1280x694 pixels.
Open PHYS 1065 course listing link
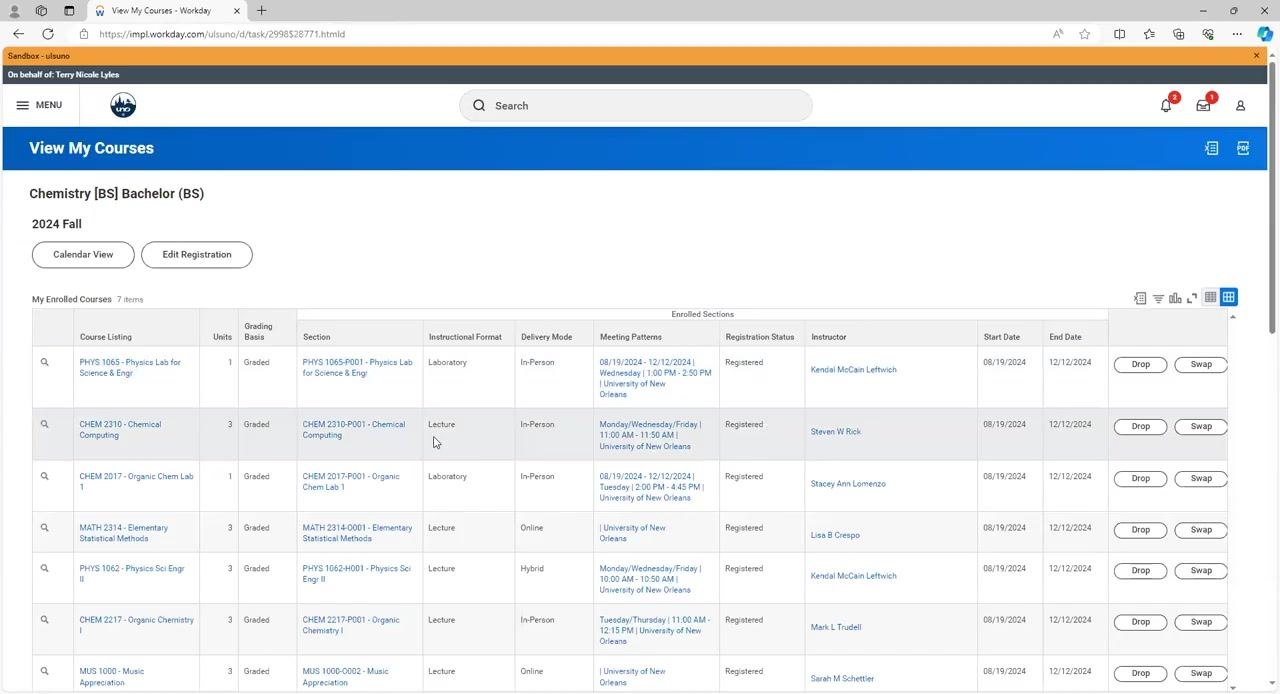pos(130,367)
